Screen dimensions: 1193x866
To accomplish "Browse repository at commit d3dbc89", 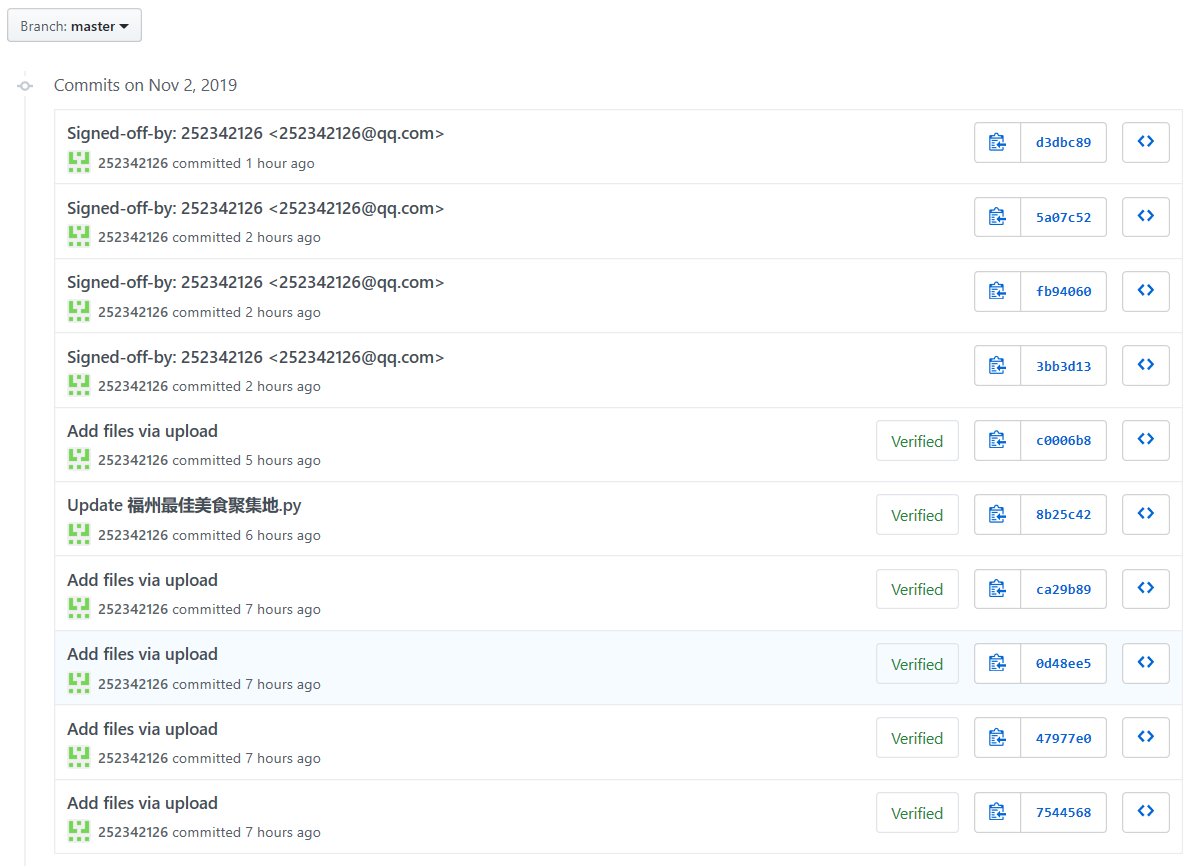I will (1146, 142).
